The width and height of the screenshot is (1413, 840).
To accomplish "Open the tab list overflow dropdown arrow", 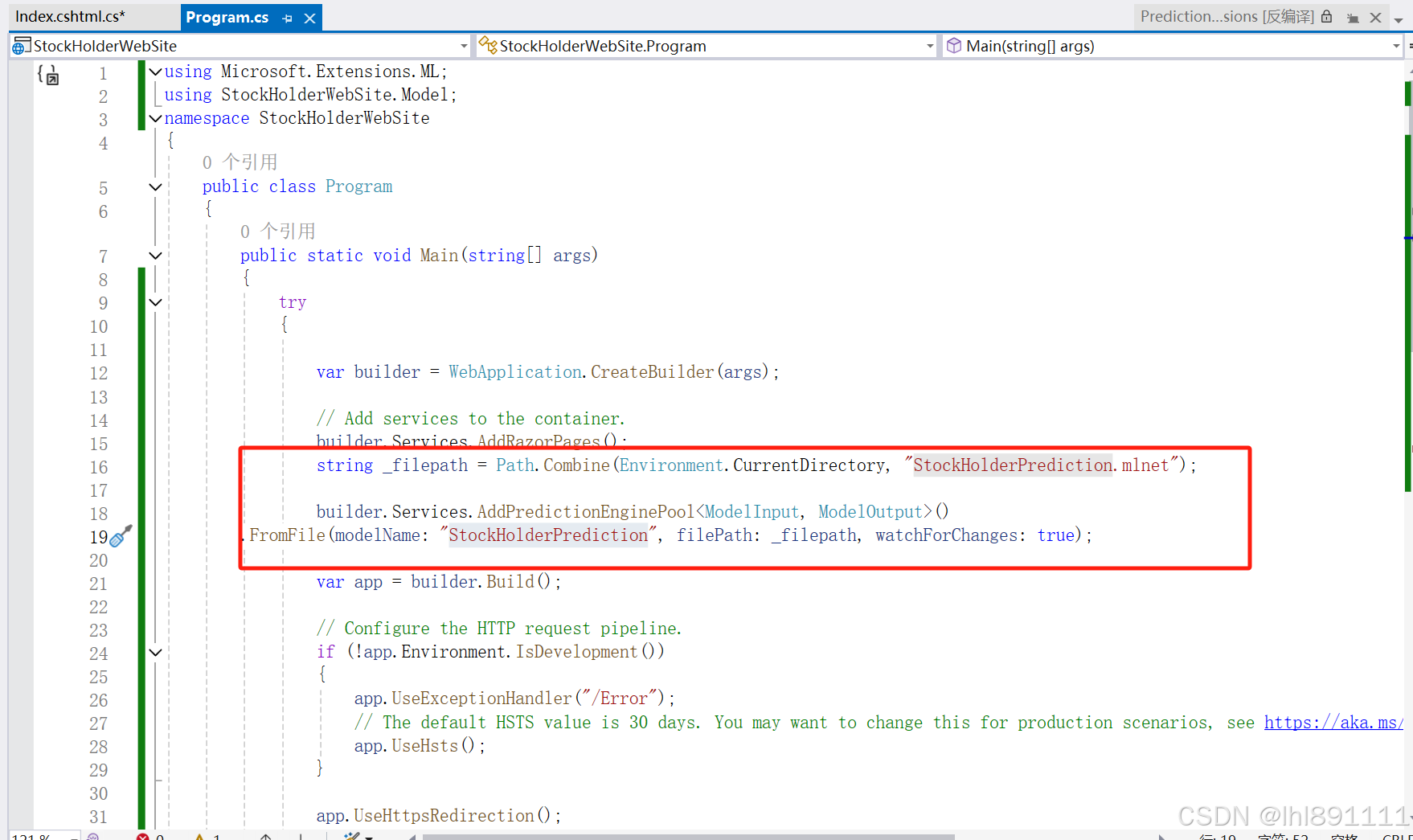I will pyautogui.click(x=1399, y=19).
